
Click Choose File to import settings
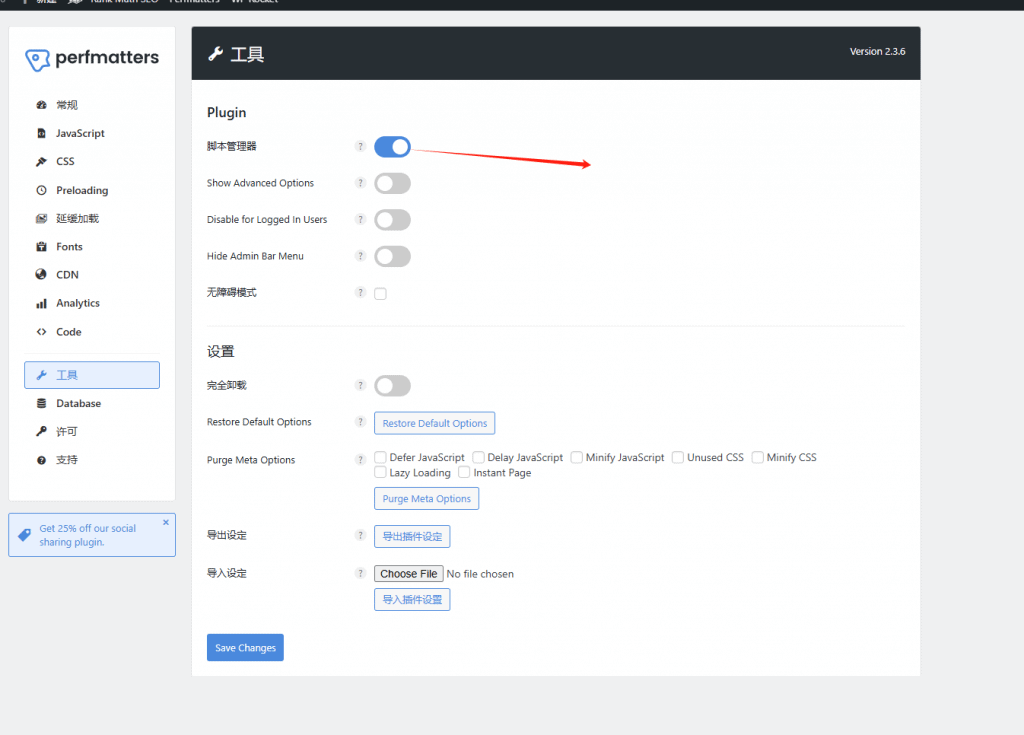coord(409,574)
